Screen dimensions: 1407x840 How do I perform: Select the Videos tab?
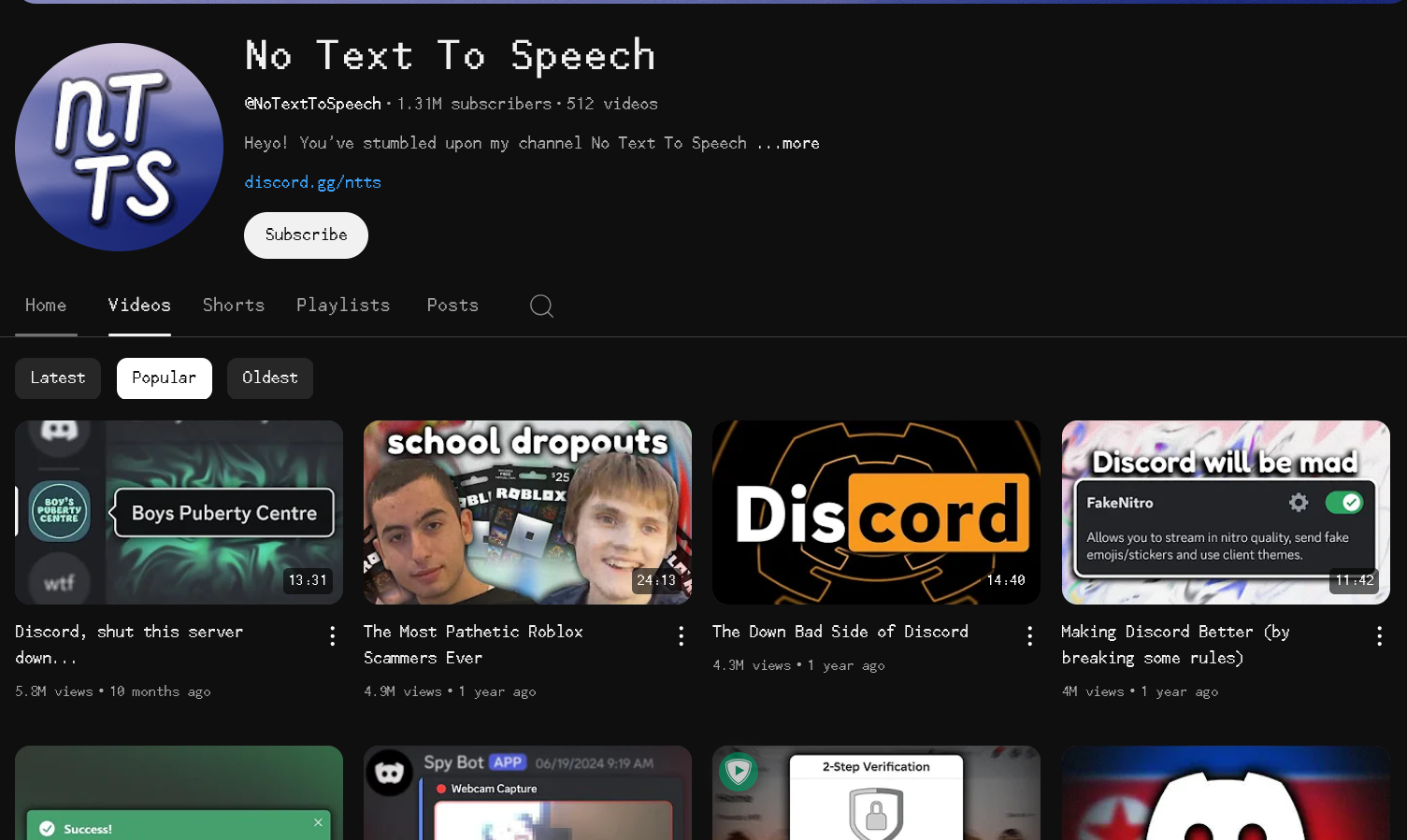139,306
